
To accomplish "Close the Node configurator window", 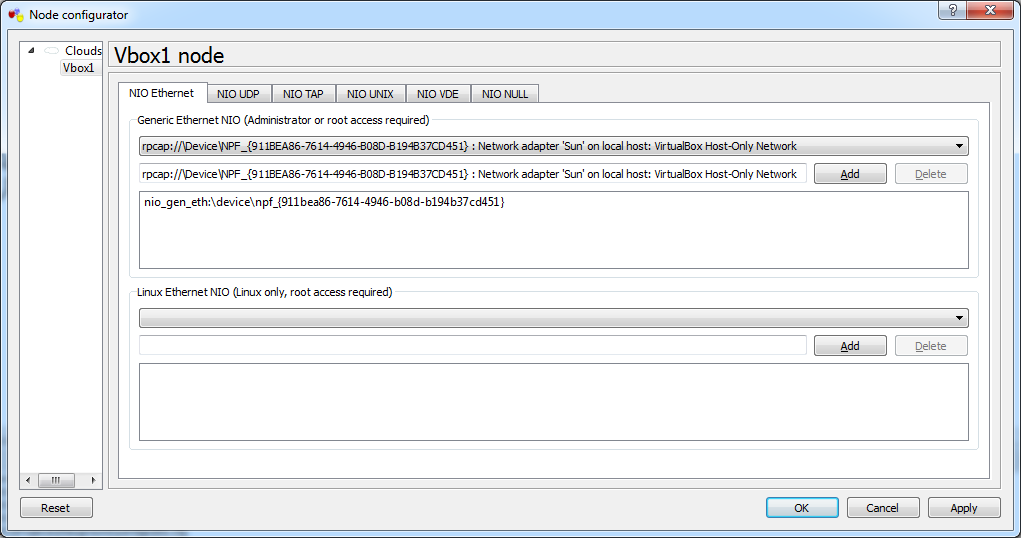I will pos(990,10).
